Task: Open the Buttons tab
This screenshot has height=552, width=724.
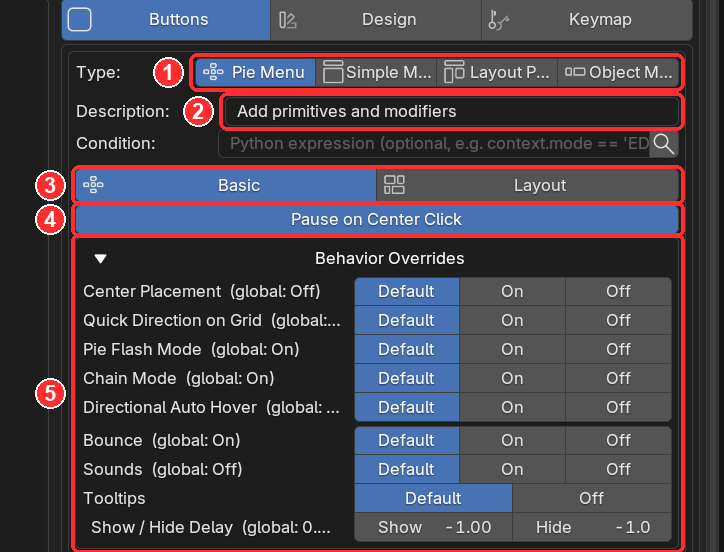Action: [166, 19]
